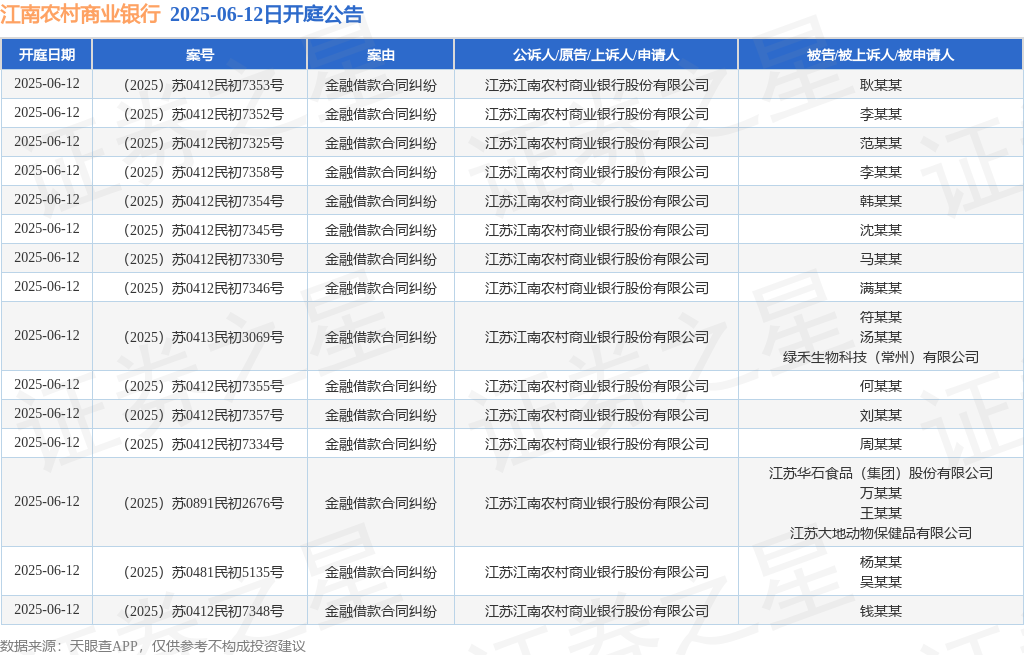The image size is (1024, 655).
Task: Click case number 苏0891民初2676号
Action: click(x=200, y=503)
